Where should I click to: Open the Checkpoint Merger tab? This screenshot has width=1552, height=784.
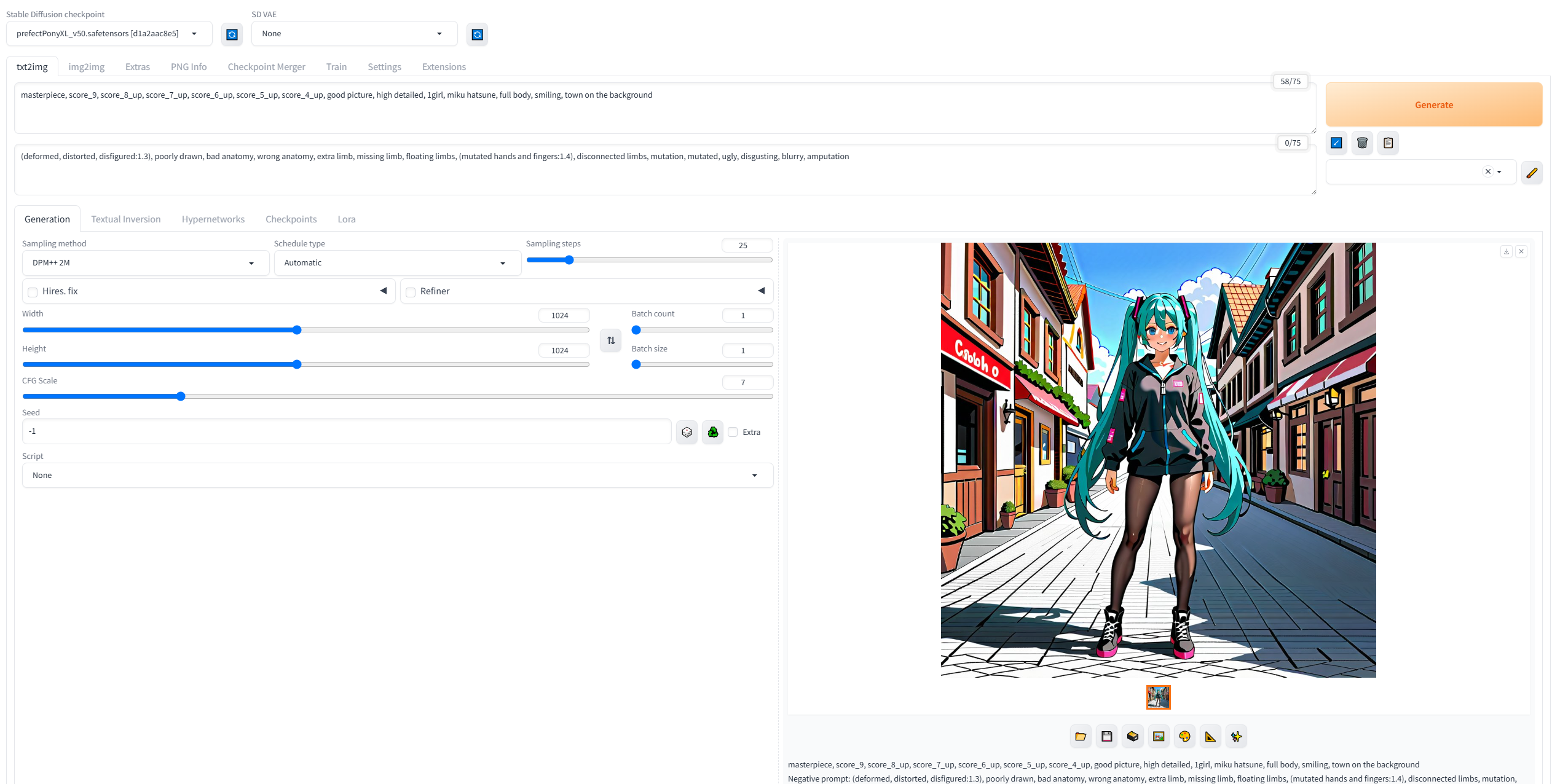[x=266, y=67]
